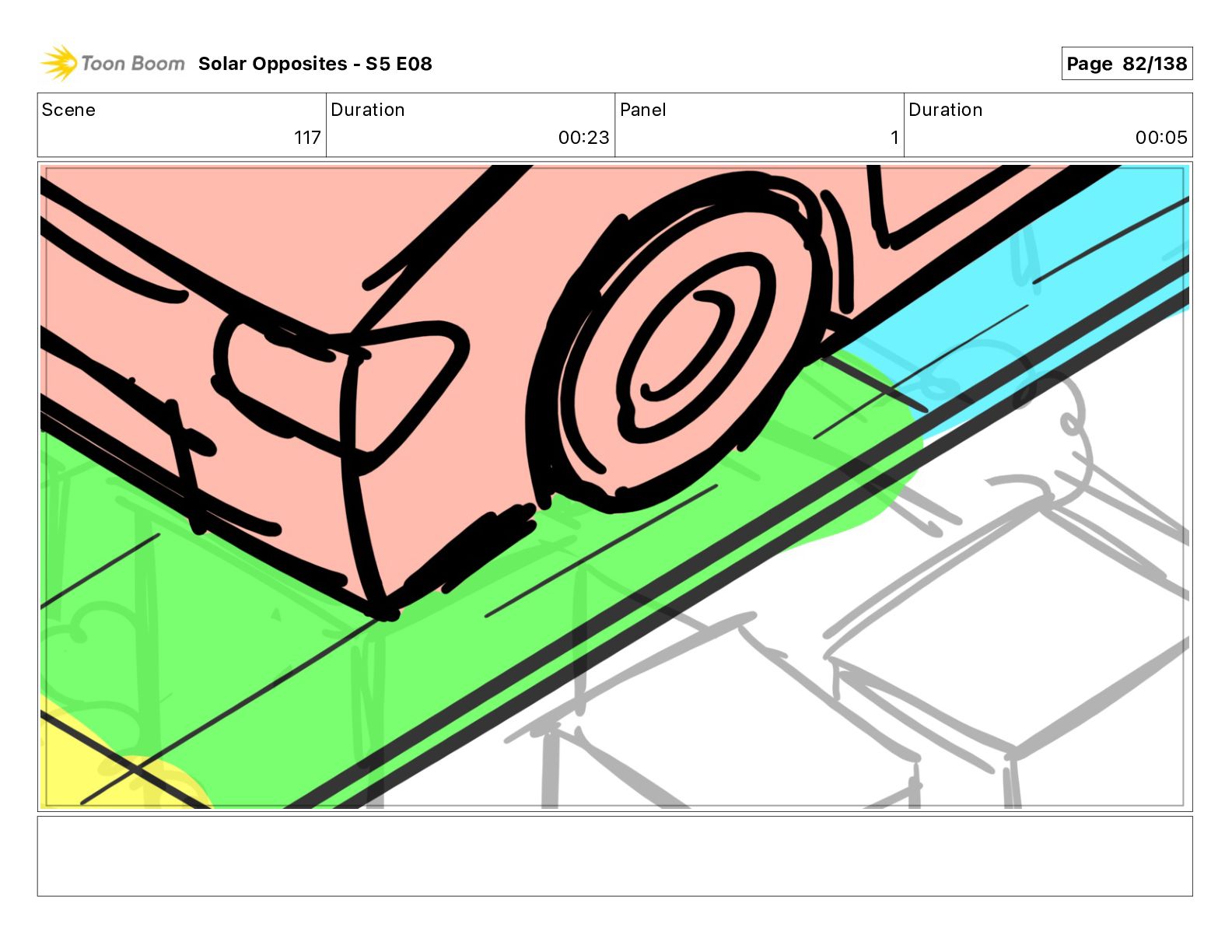
Task: Click the 'Scene' header label
Action: [x=68, y=110]
